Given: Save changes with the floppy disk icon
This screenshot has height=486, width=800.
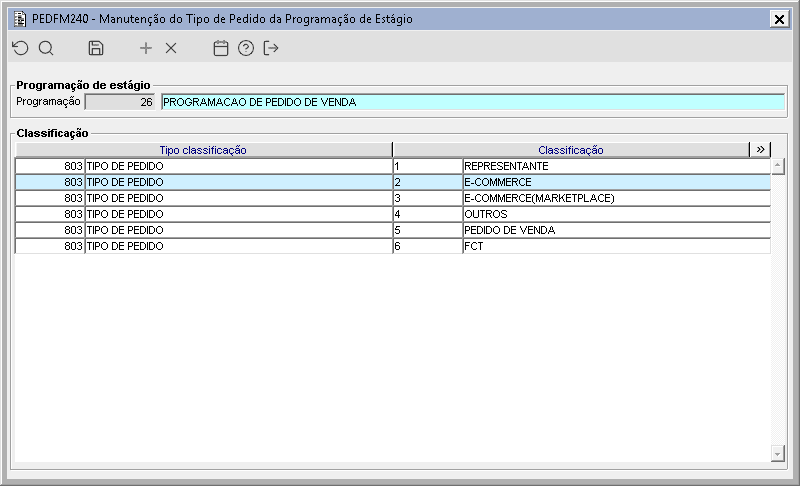Looking at the screenshot, I should coord(96,48).
